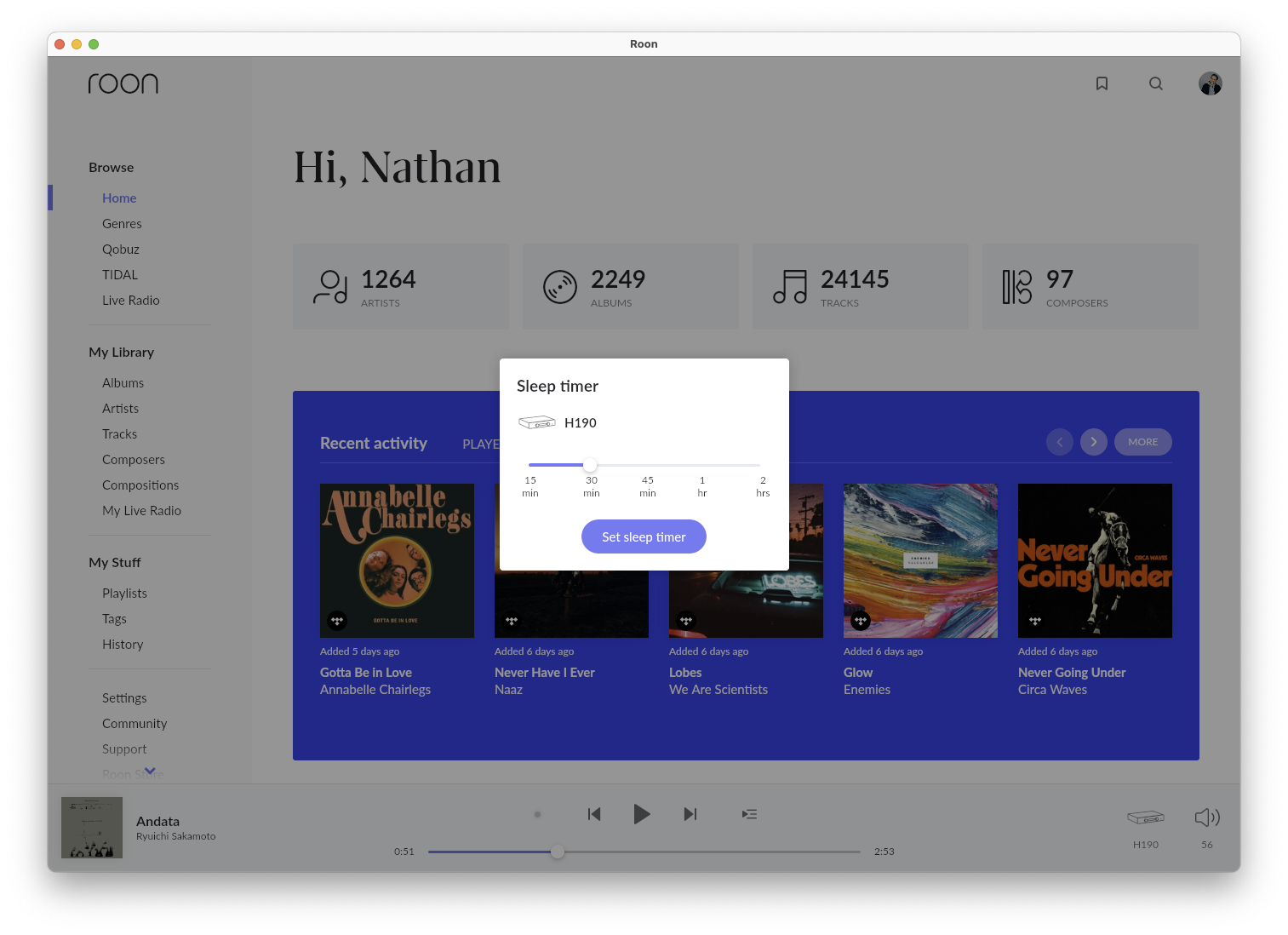Open Tags under My Stuff
The height and width of the screenshot is (935, 1288).
click(114, 618)
